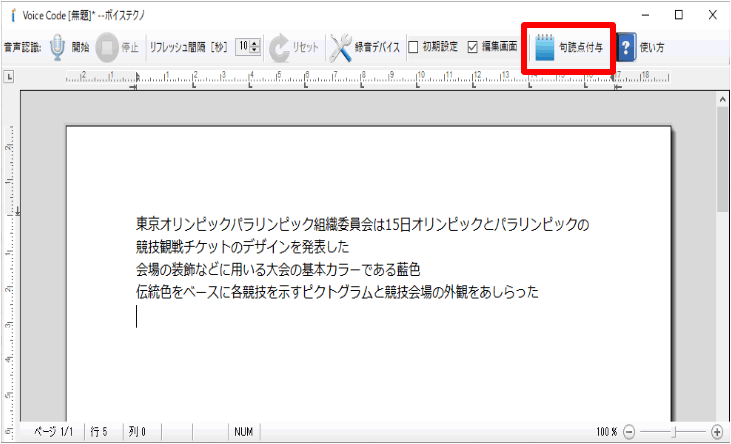Viewport: 731px width, 444px height.
Task: Click the 句読点付与 notepad icon
Action: [544, 47]
